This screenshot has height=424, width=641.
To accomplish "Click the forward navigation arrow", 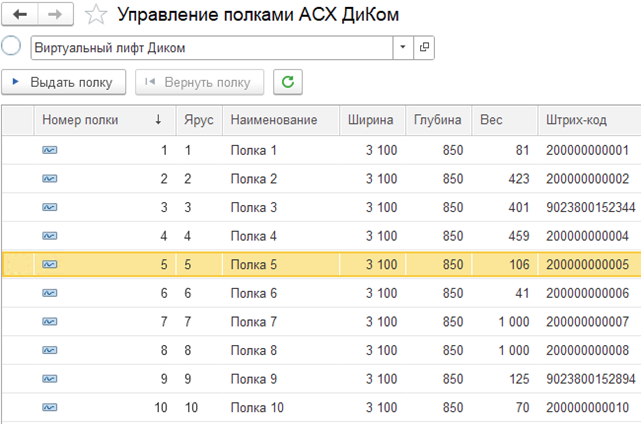I will pos(54,15).
